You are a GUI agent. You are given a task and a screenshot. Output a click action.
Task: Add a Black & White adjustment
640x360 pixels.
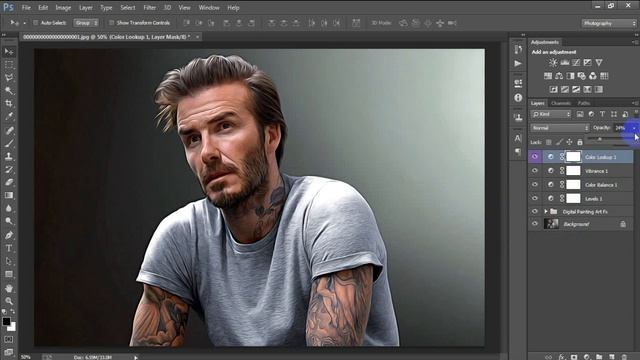coord(570,76)
